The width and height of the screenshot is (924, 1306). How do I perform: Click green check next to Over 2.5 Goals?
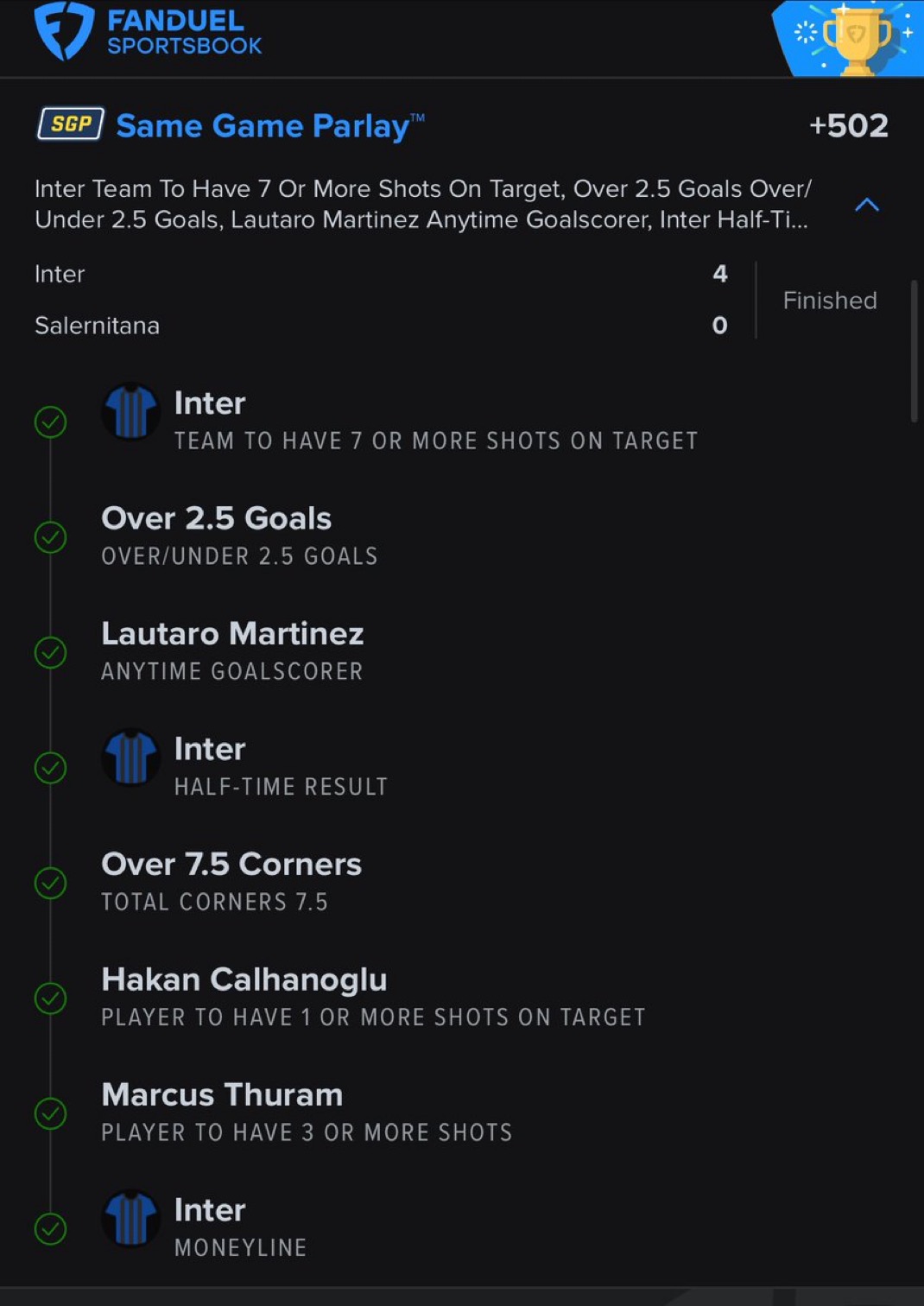pos(50,537)
